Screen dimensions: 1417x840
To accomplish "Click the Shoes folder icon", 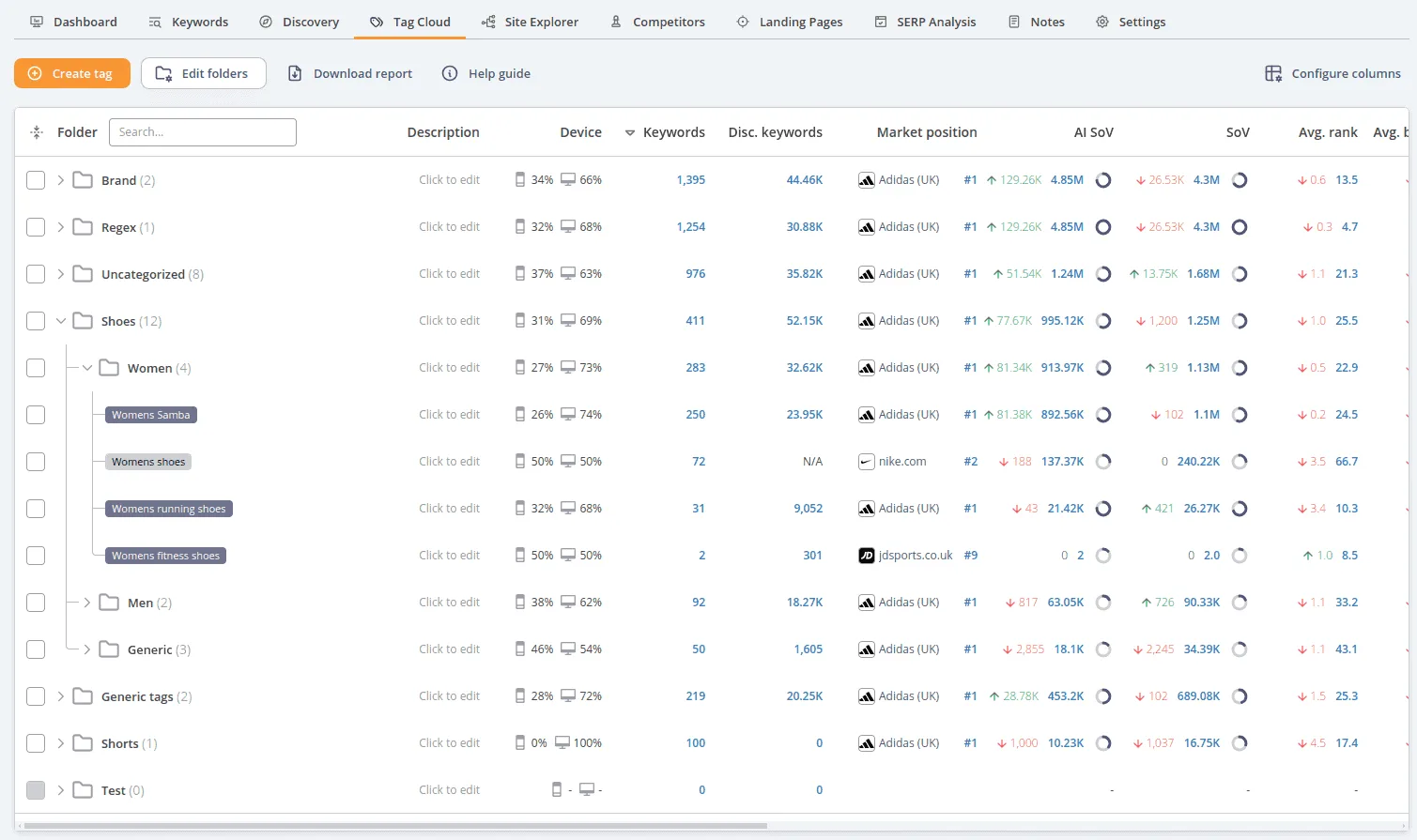I will click(x=83, y=320).
